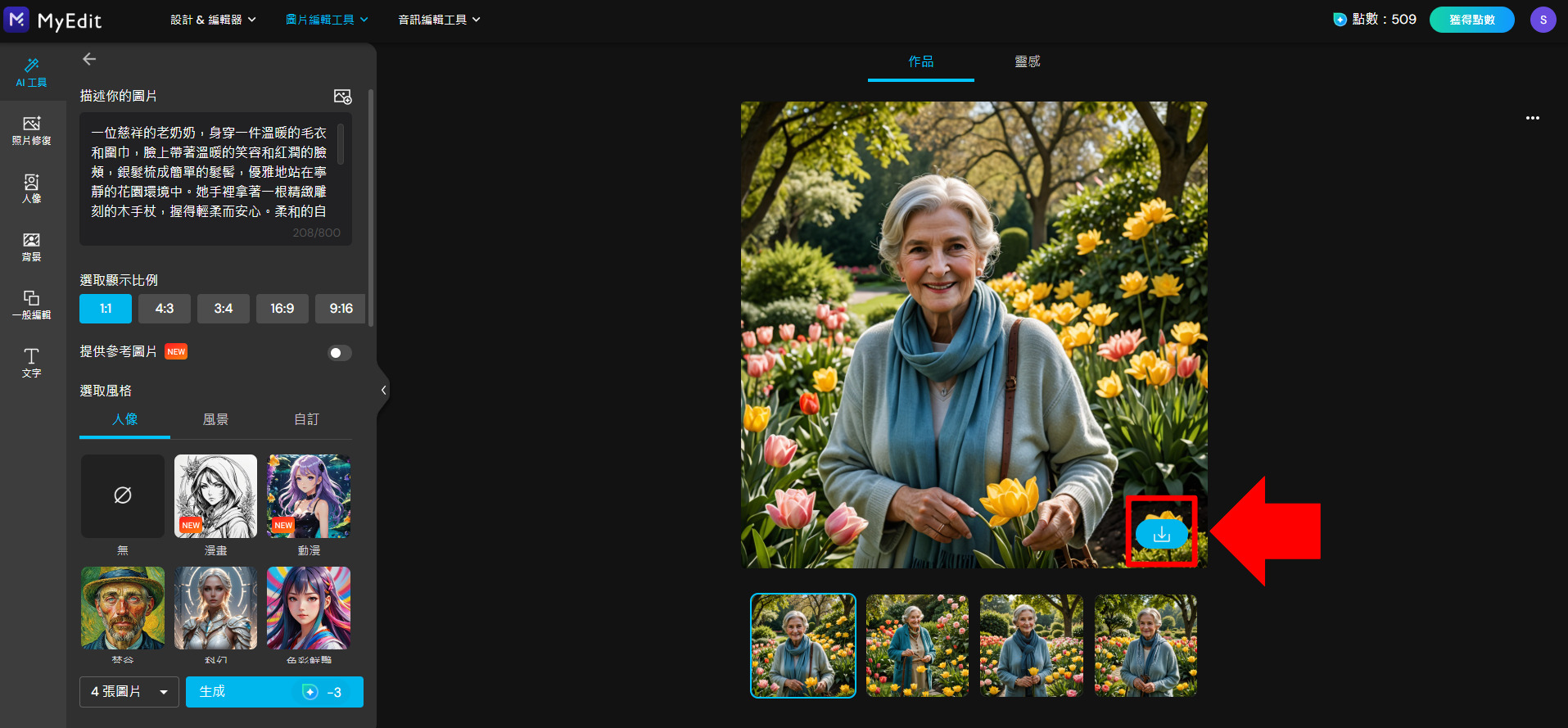Choose the 漫畫 manga style thumbnail
Image resolution: width=1568 pixels, height=728 pixels.
tap(215, 496)
